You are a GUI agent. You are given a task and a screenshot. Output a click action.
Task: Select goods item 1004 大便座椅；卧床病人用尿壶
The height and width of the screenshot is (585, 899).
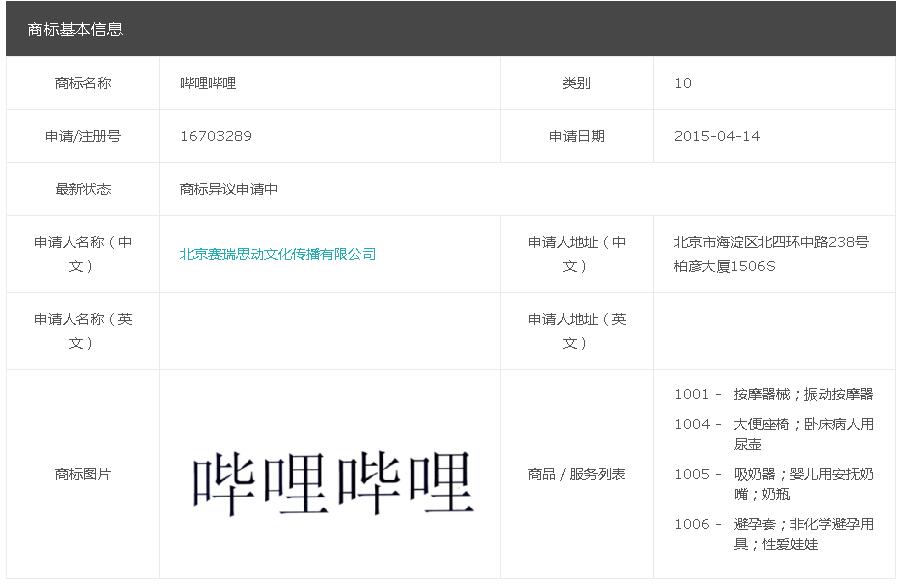click(x=773, y=434)
